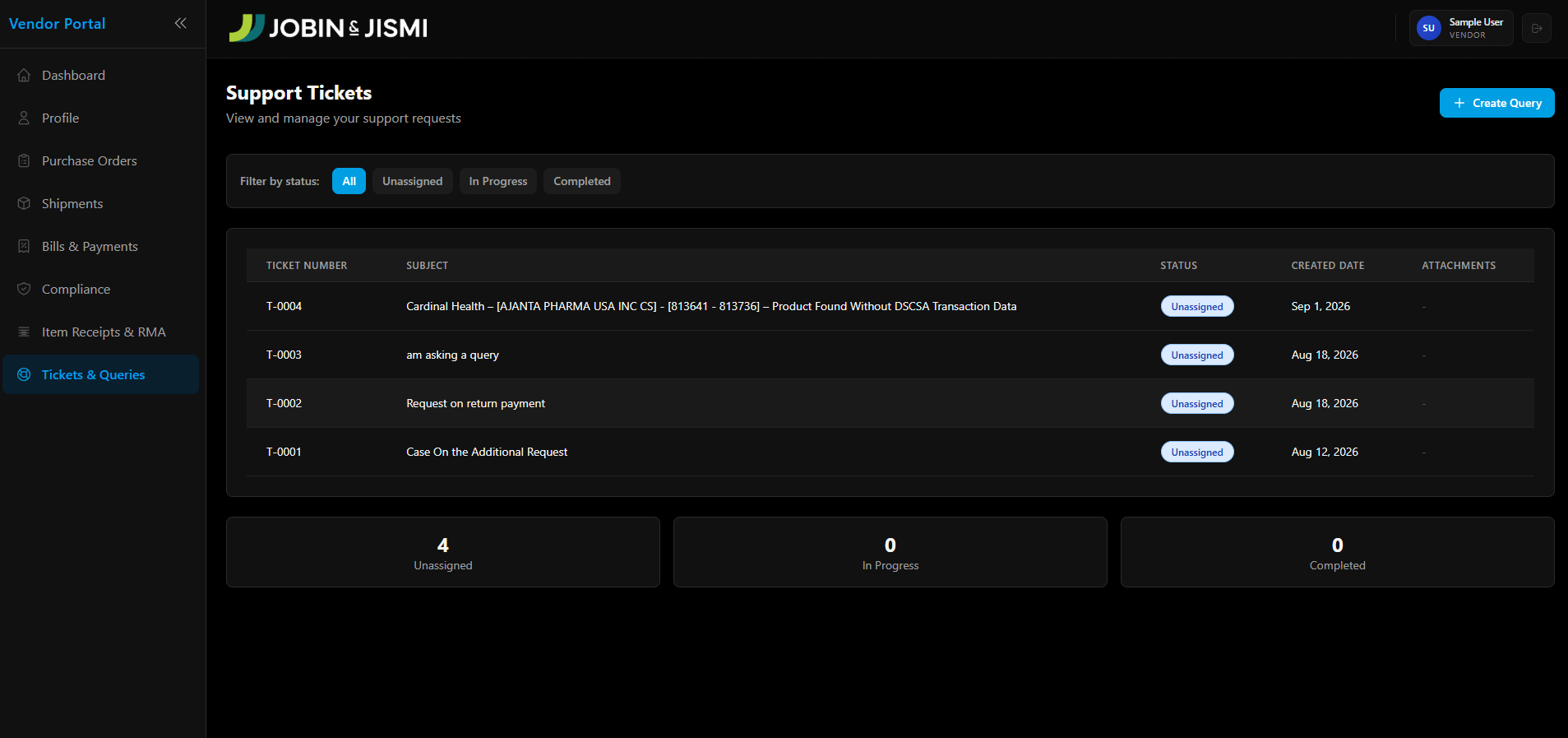Go to Bills & Payments
1568x738 pixels.
[101, 246]
